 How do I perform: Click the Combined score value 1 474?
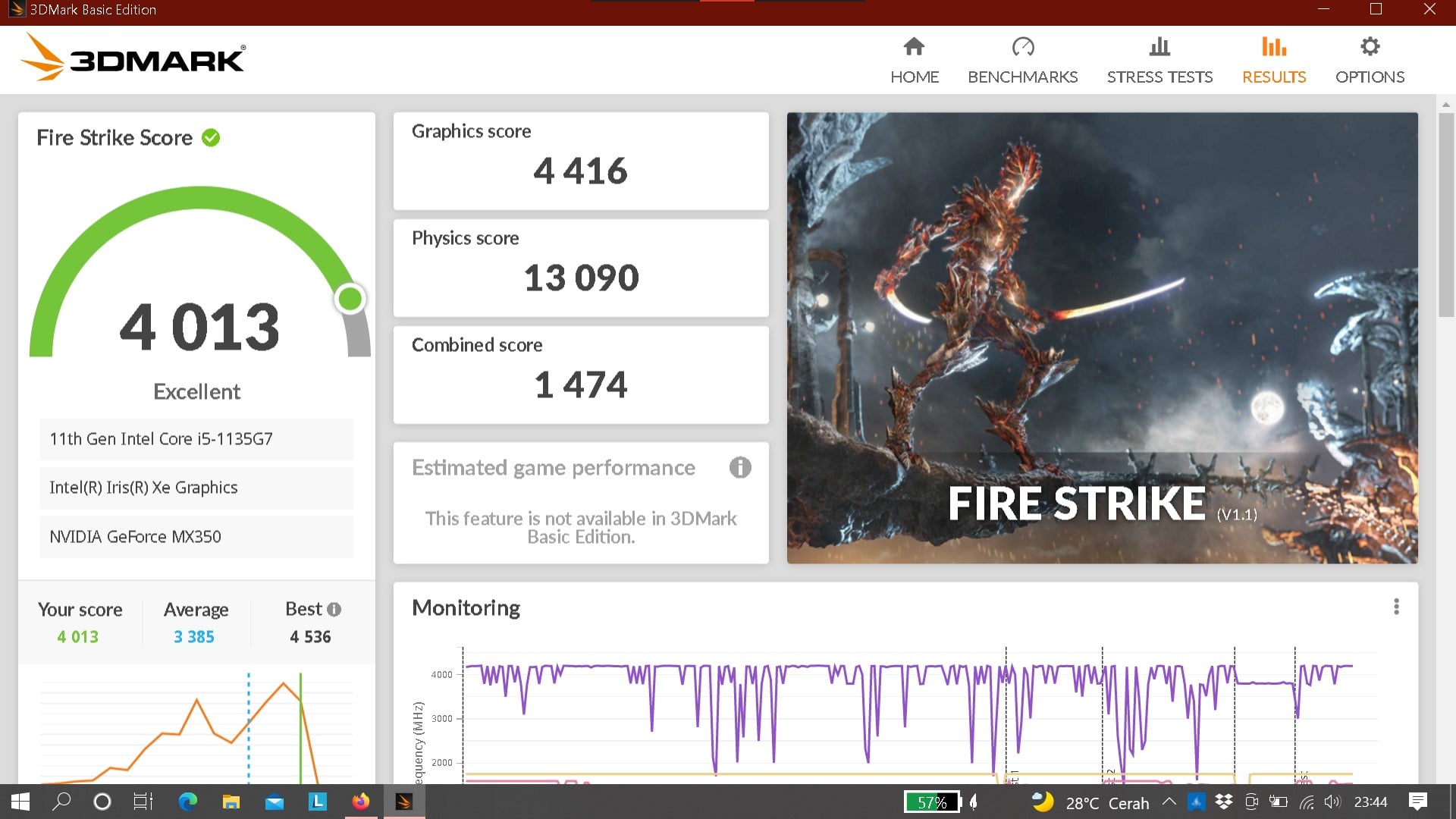pos(581,384)
